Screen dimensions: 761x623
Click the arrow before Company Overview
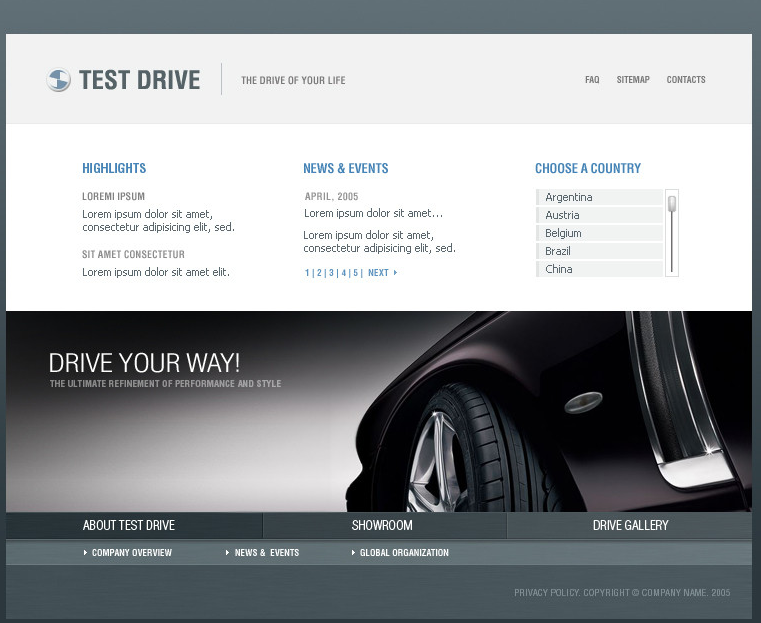86,553
